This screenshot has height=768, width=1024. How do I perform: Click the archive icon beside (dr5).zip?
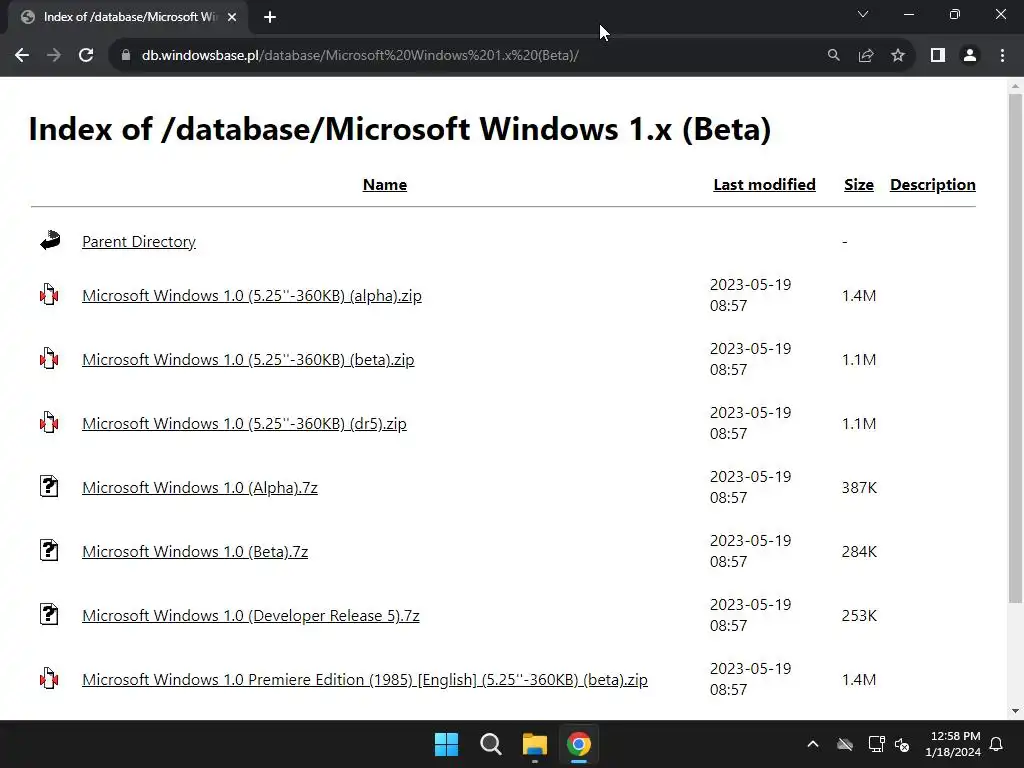49,423
